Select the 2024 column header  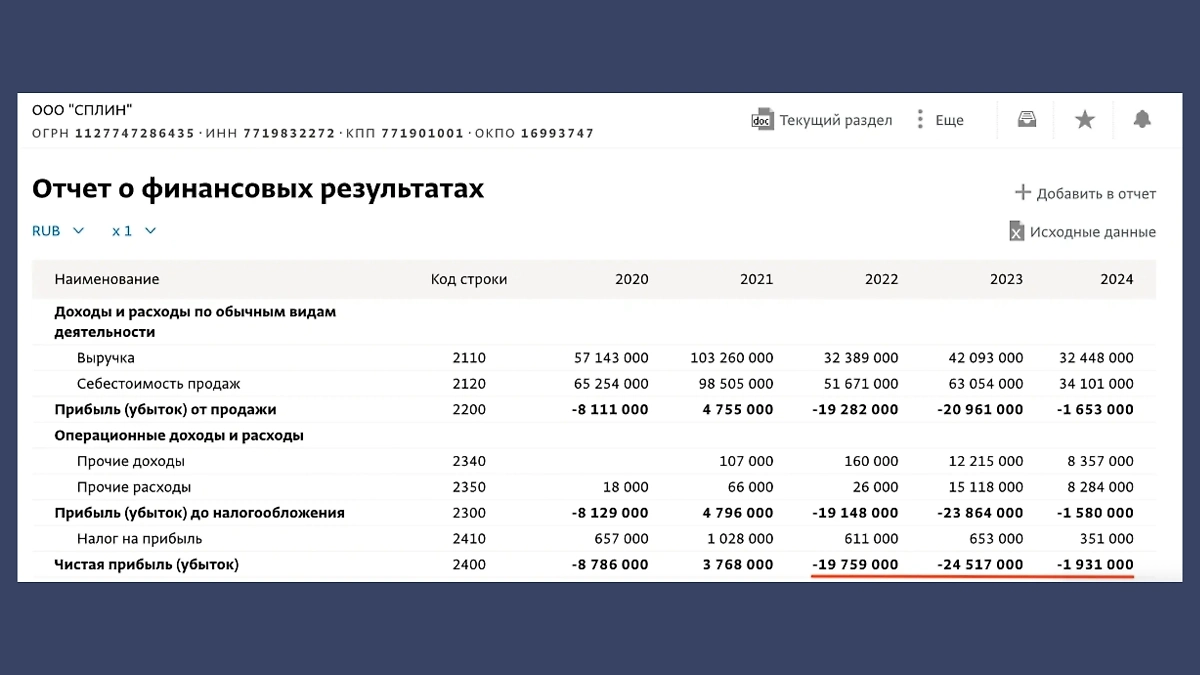pos(1117,279)
